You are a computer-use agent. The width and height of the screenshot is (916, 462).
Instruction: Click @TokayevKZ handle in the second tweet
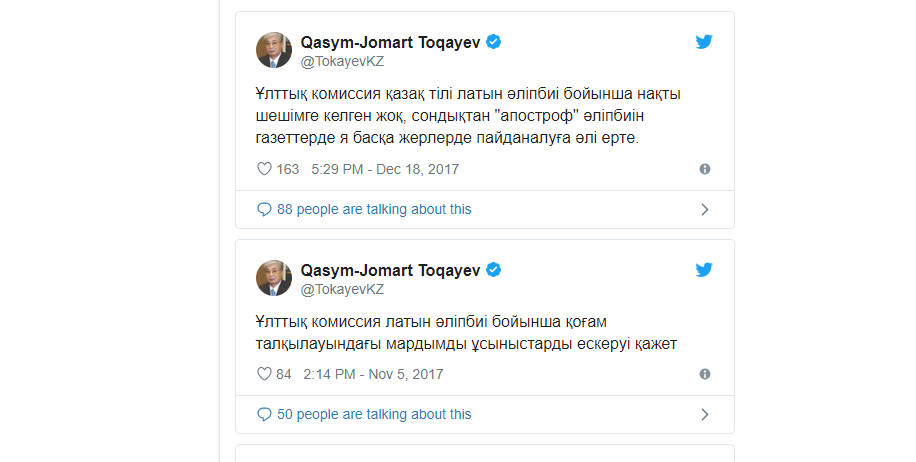(342, 289)
